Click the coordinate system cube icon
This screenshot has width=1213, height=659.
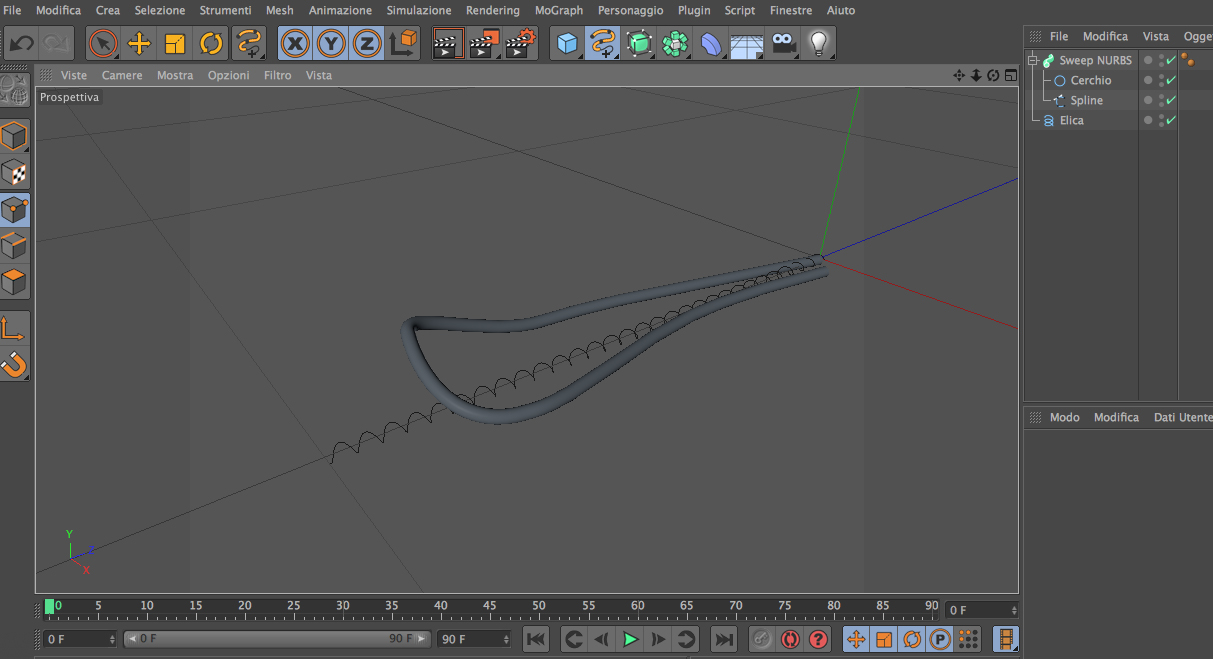[403, 43]
